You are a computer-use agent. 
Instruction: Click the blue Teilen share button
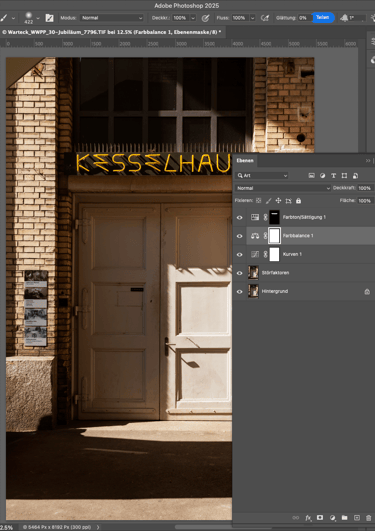tap(323, 17)
